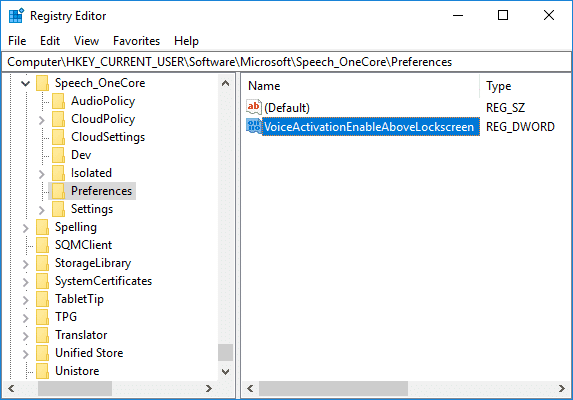Screen dimensions: 573x400
Task: Expand the Isolated key
Action: coord(42,174)
